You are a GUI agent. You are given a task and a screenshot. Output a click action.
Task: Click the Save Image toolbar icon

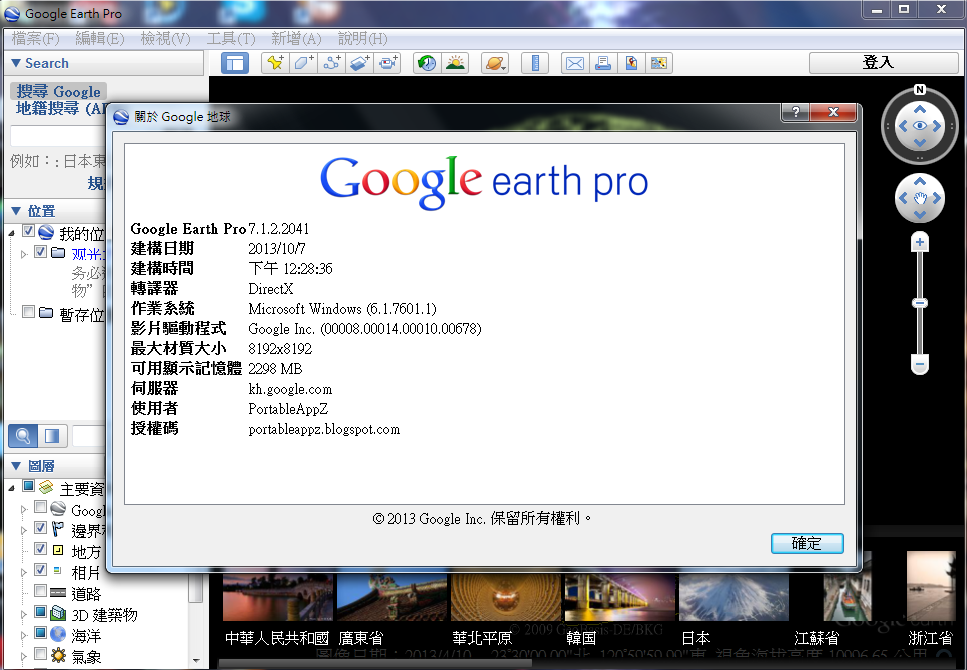(x=631, y=63)
